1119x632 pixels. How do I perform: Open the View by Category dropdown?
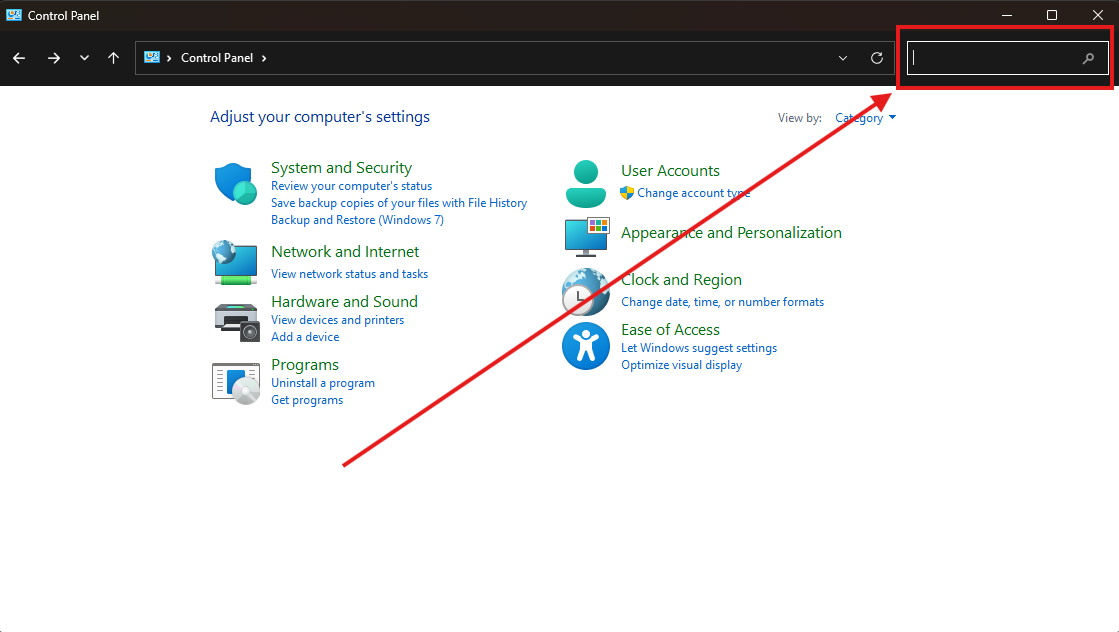coord(865,118)
